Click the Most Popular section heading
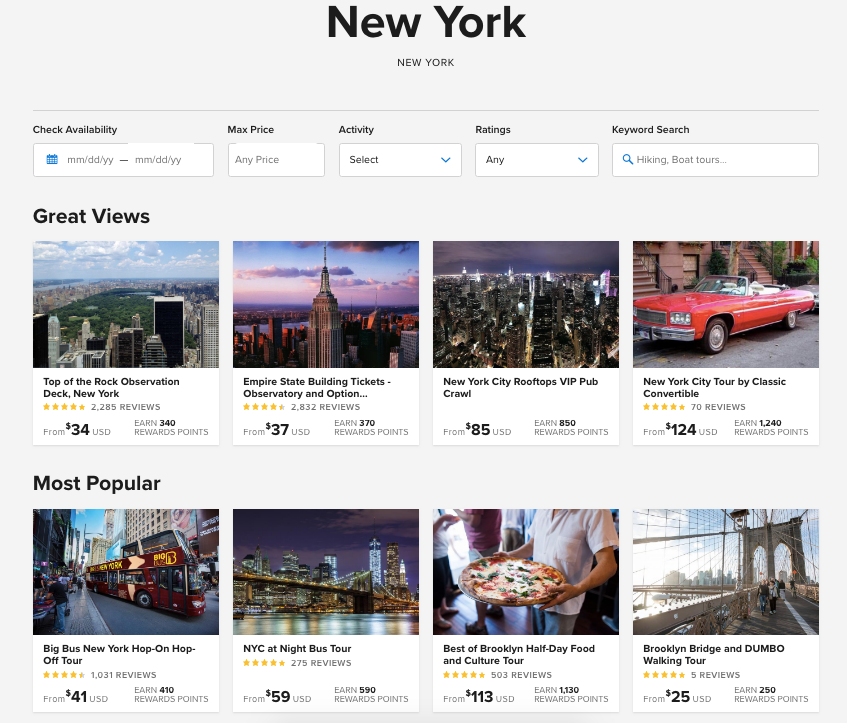847x723 pixels. [x=97, y=483]
